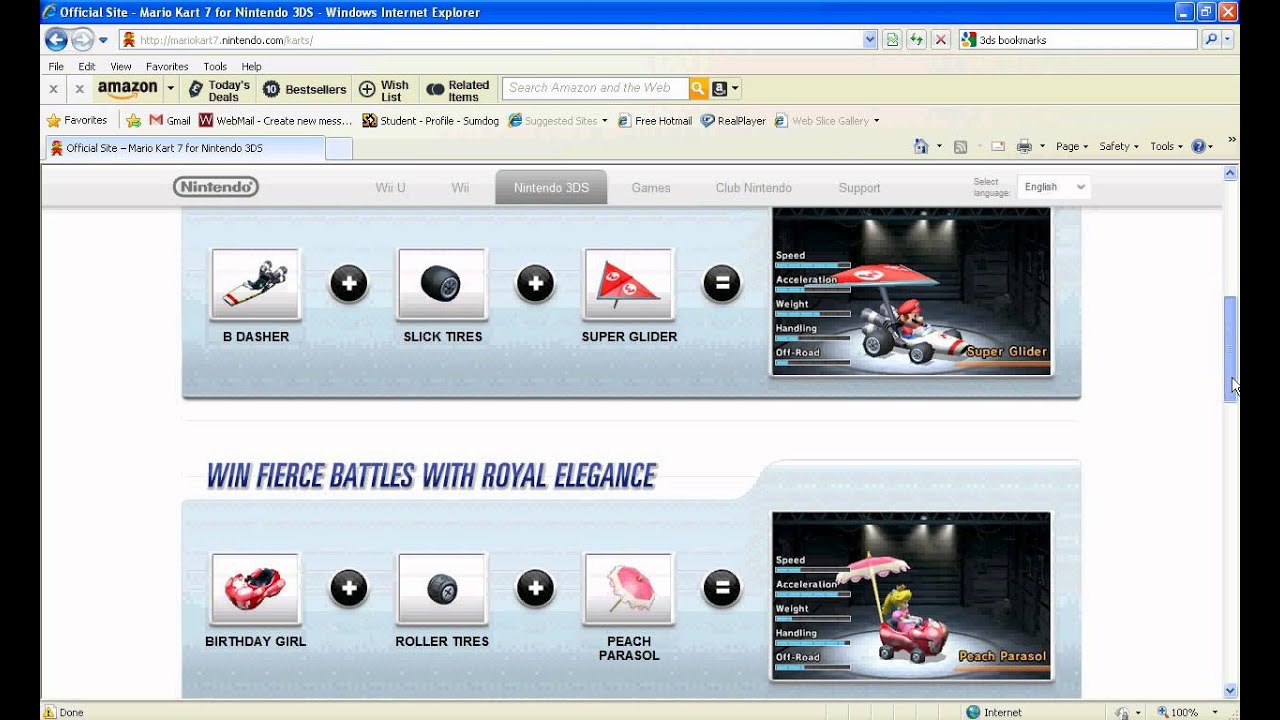The width and height of the screenshot is (1280, 720).
Task: Expand the language dropdown showing English
Action: pos(1054,187)
